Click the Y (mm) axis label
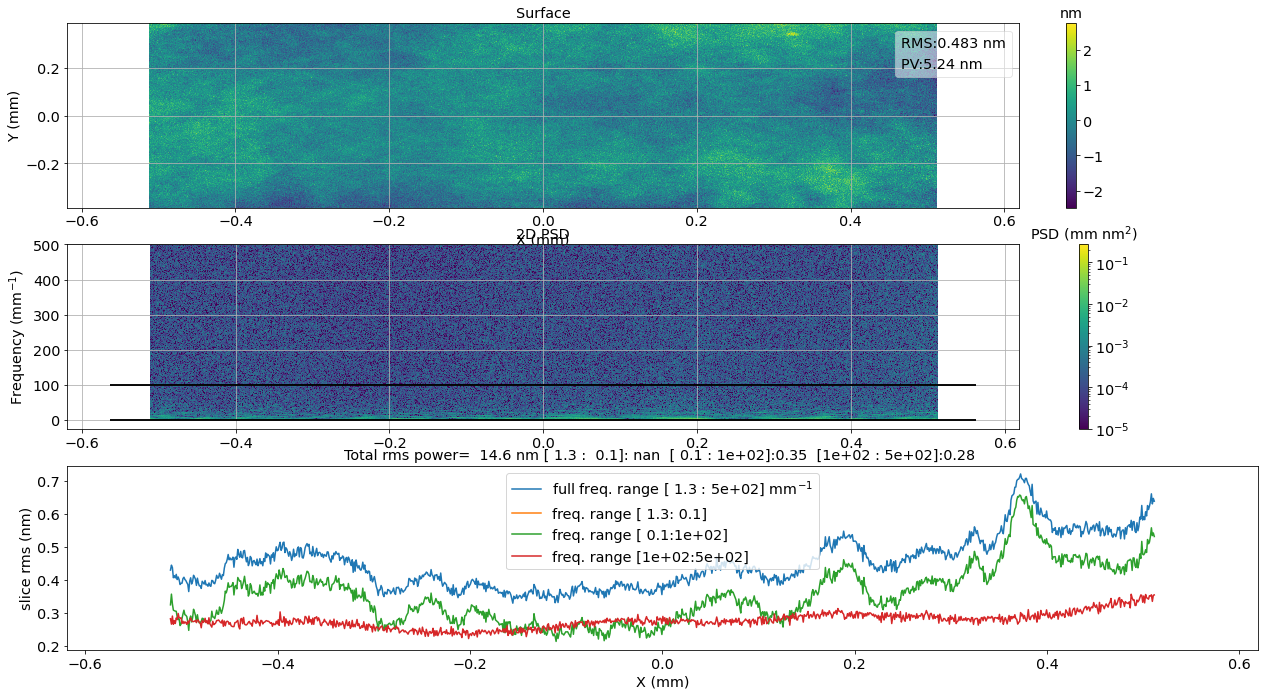The height and width of the screenshot is (696, 1264). pos(14,116)
